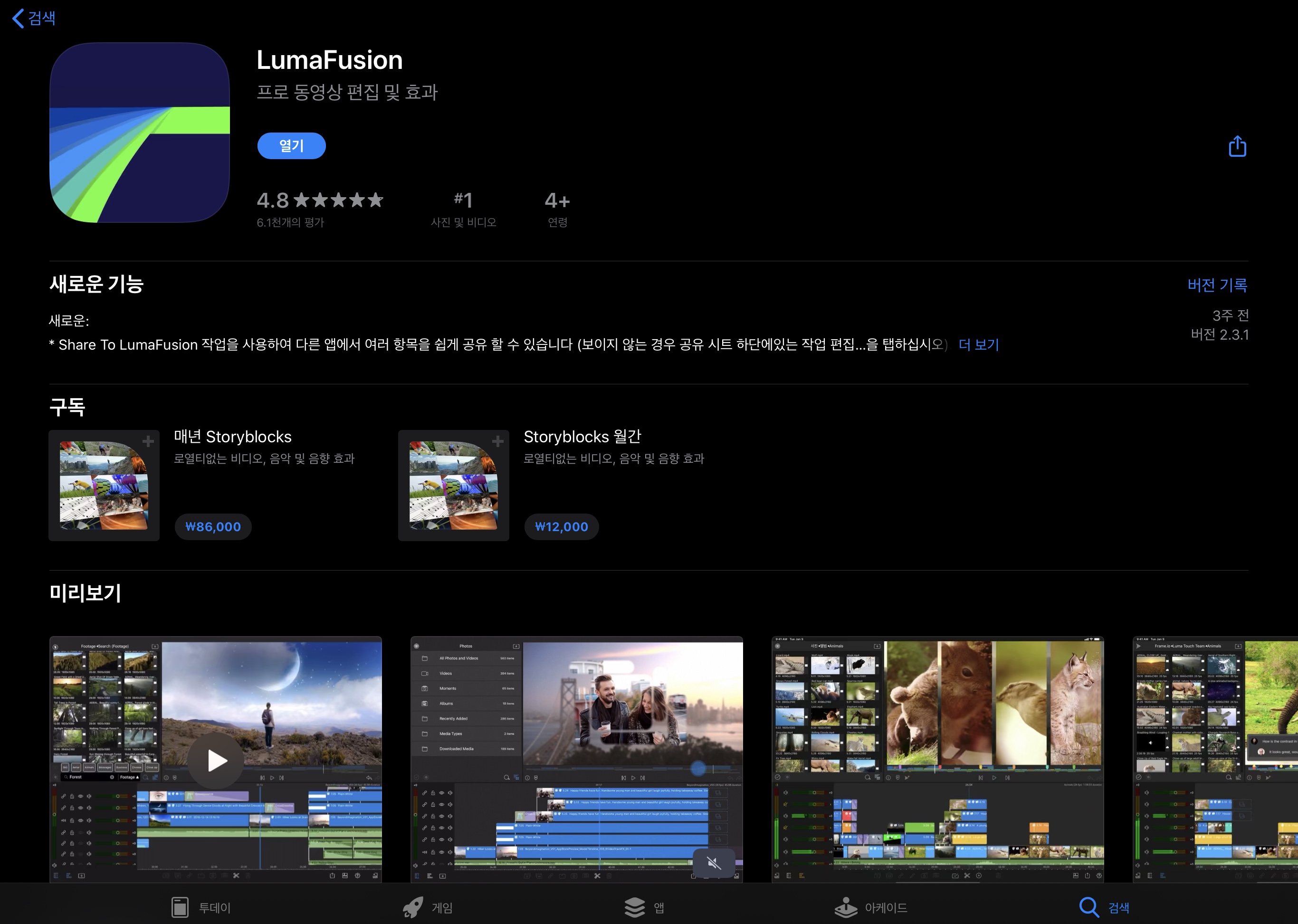Tap the Storyblocks 월간 title
Image resolution: width=1298 pixels, height=924 pixels.
[x=582, y=437]
